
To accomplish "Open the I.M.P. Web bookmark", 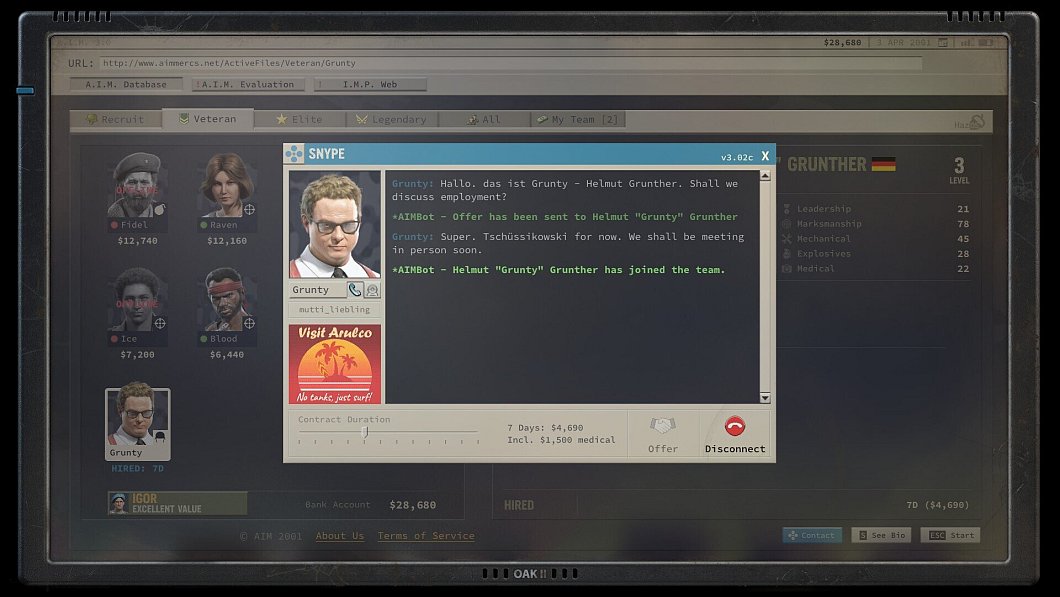I will [370, 85].
